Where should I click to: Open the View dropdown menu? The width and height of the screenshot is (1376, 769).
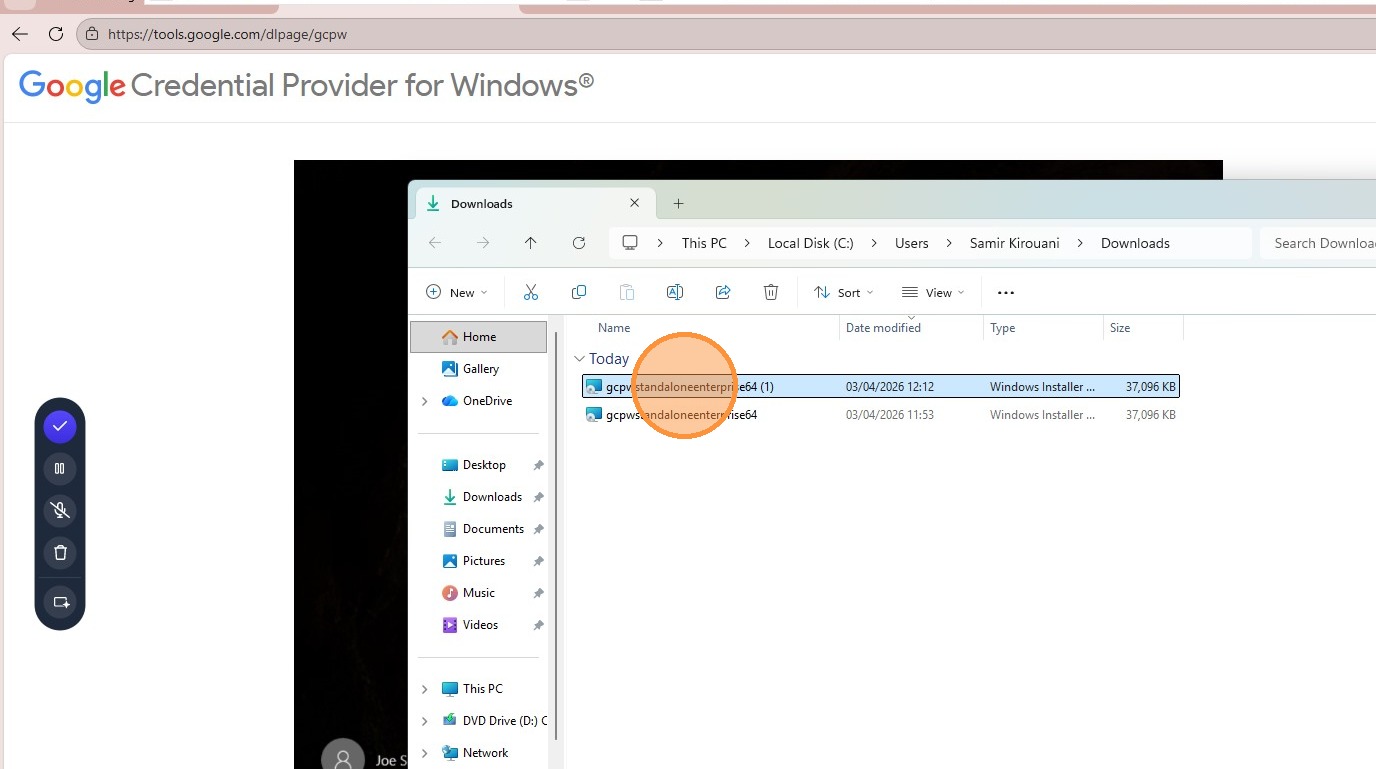point(933,292)
